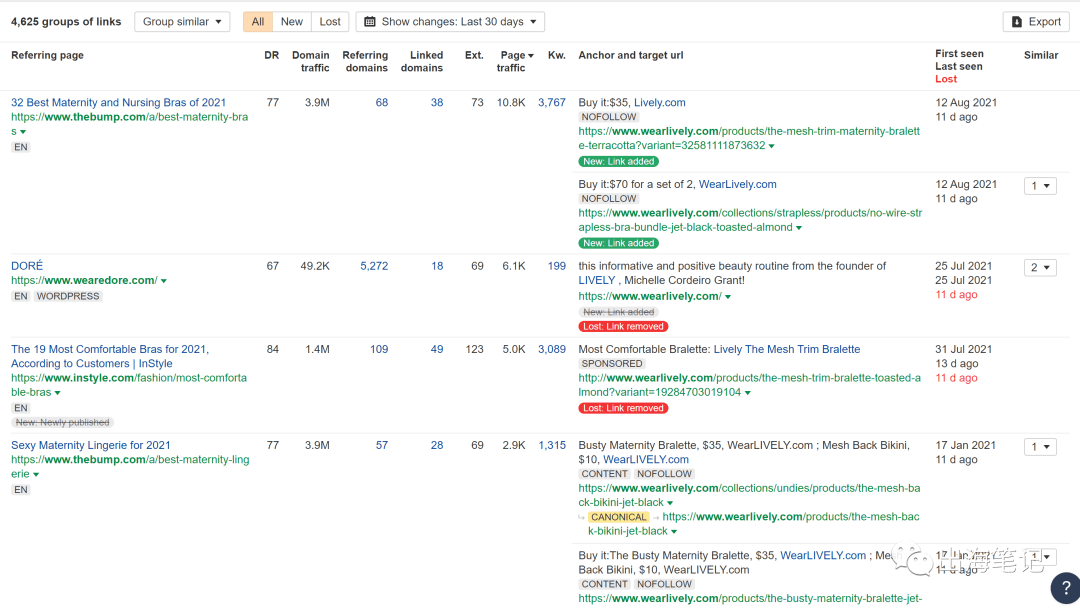Open the Group similar dropdown
The width and height of the screenshot is (1080, 608).
point(182,21)
